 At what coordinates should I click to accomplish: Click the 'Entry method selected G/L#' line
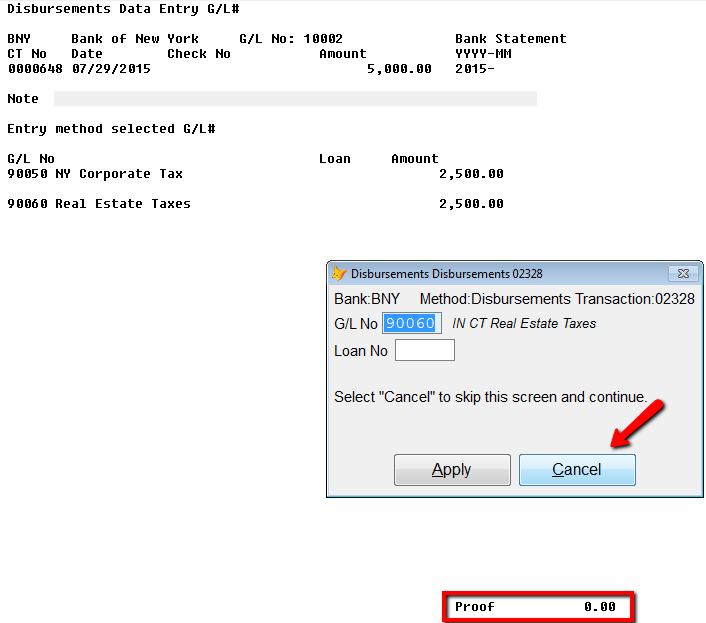pyautogui.click(x=111, y=129)
